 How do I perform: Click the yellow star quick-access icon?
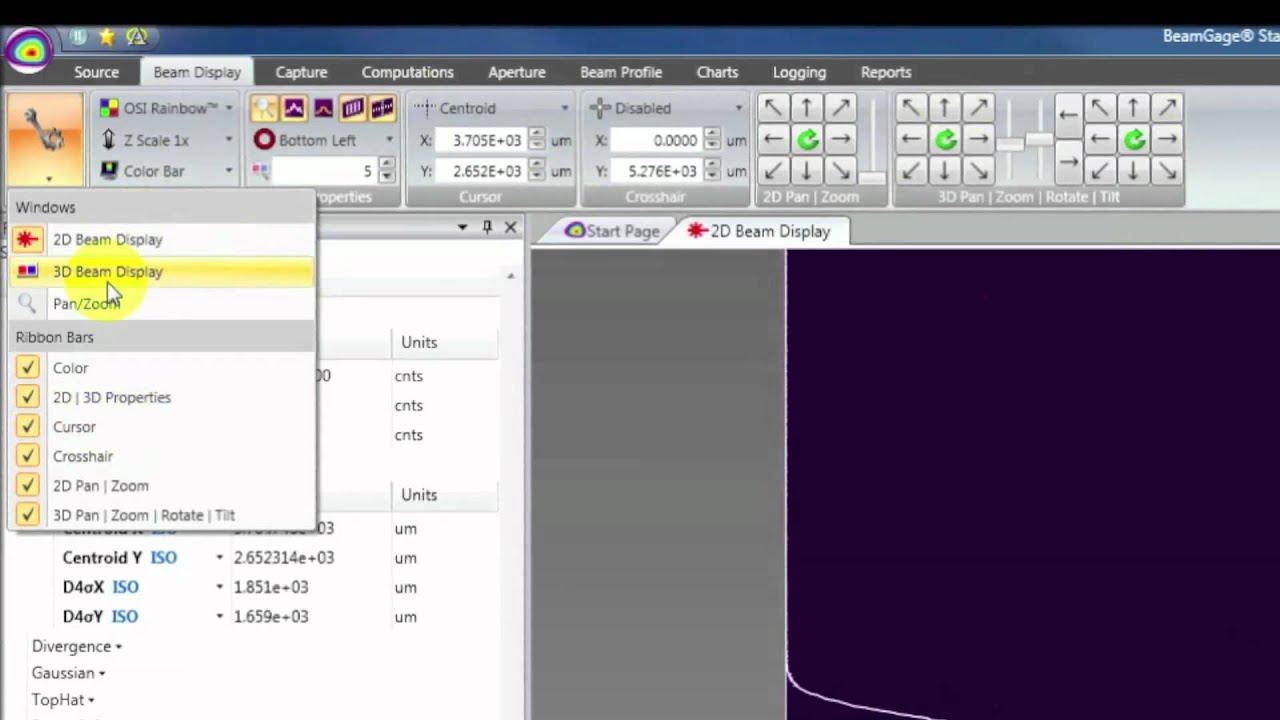[106, 37]
